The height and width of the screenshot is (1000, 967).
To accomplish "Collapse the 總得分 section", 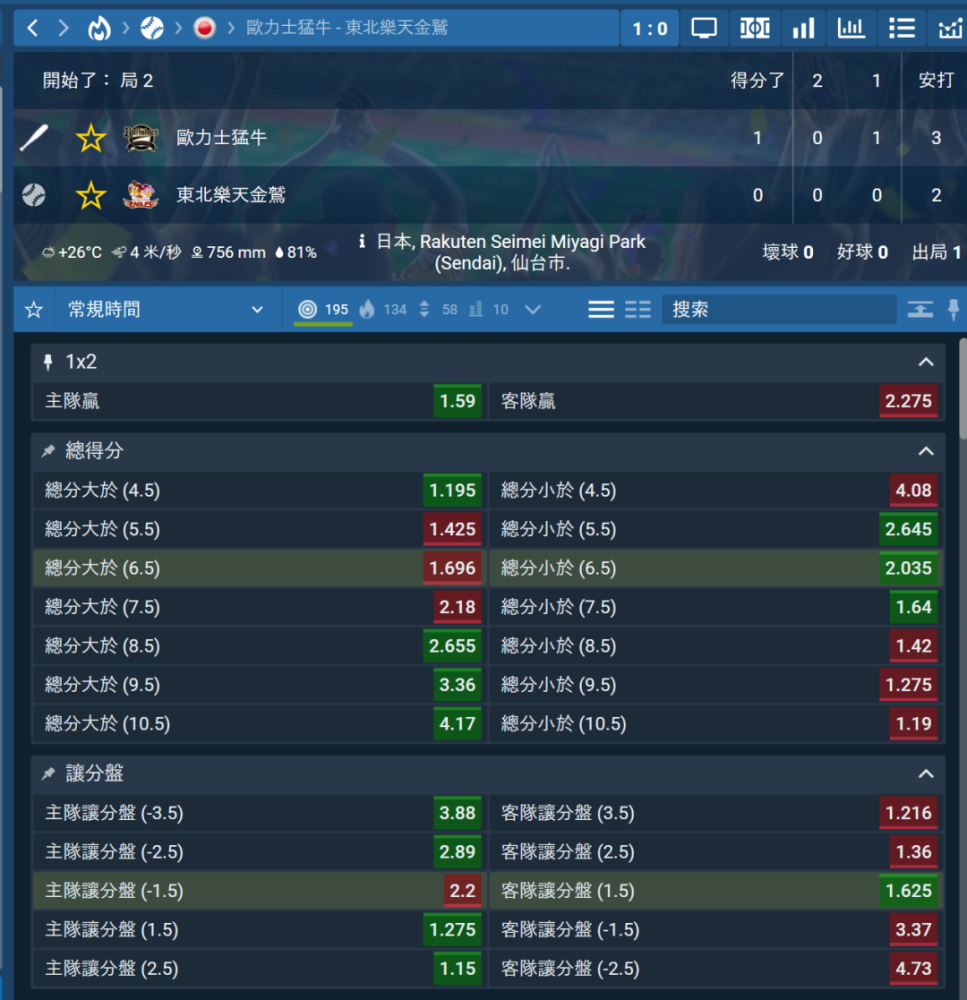I will (x=926, y=451).
